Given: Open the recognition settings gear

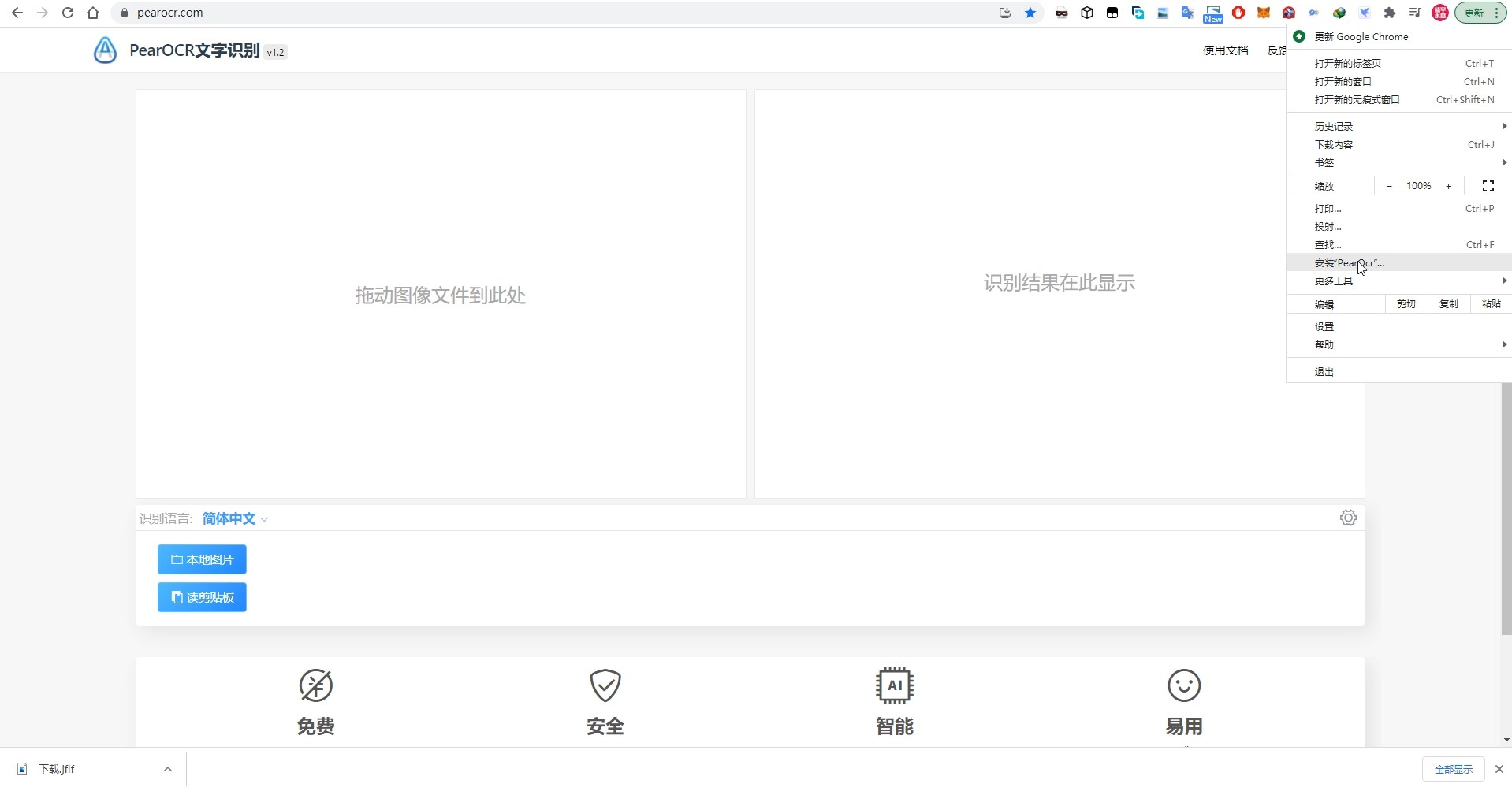Looking at the screenshot, I should pos(1347,518).
